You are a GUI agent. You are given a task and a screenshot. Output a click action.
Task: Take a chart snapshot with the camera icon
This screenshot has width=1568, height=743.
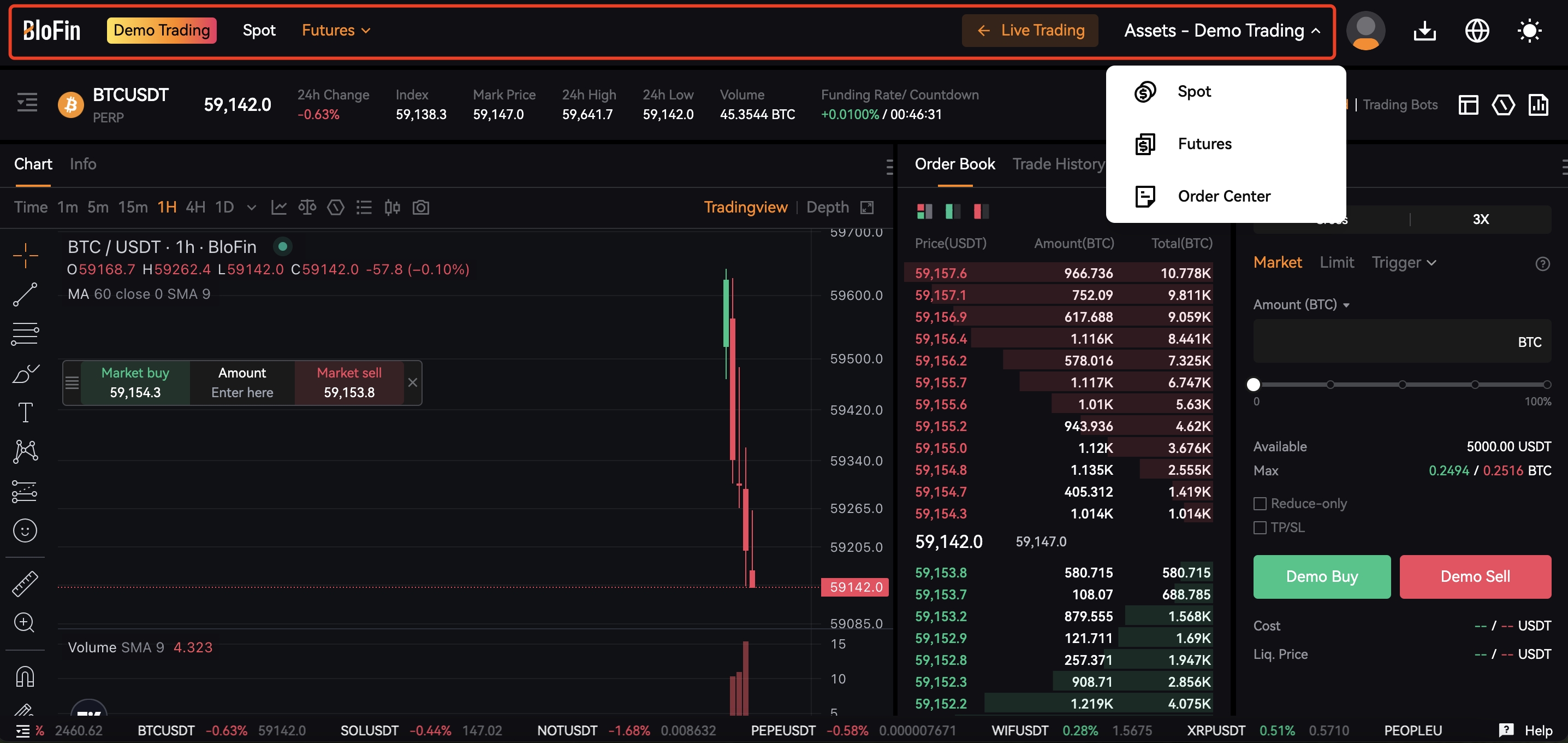(420, 207)
